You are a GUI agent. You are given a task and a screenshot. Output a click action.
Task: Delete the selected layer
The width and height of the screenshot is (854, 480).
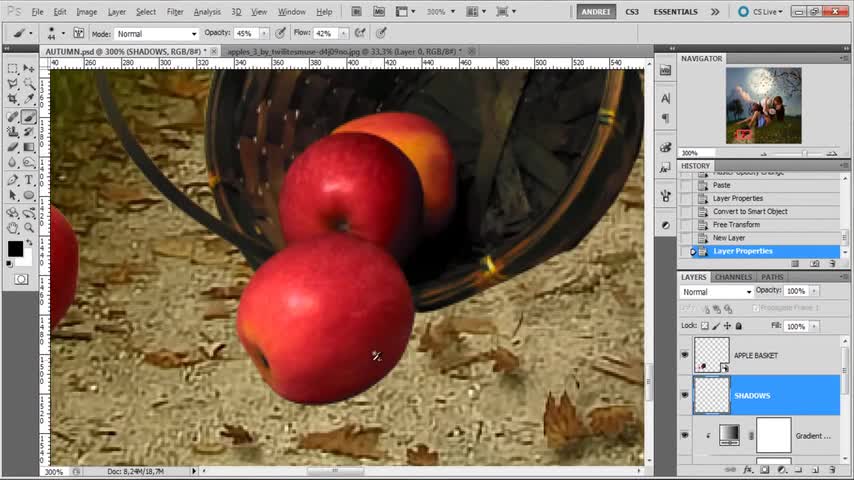(x=832, y=470)
